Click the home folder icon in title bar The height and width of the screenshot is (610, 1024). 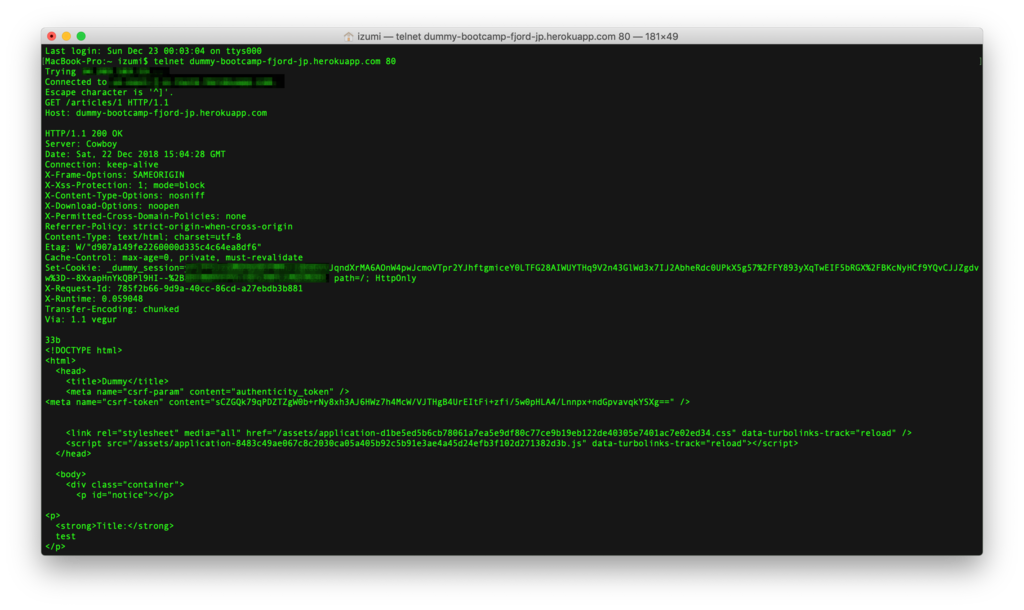[348, 37]
